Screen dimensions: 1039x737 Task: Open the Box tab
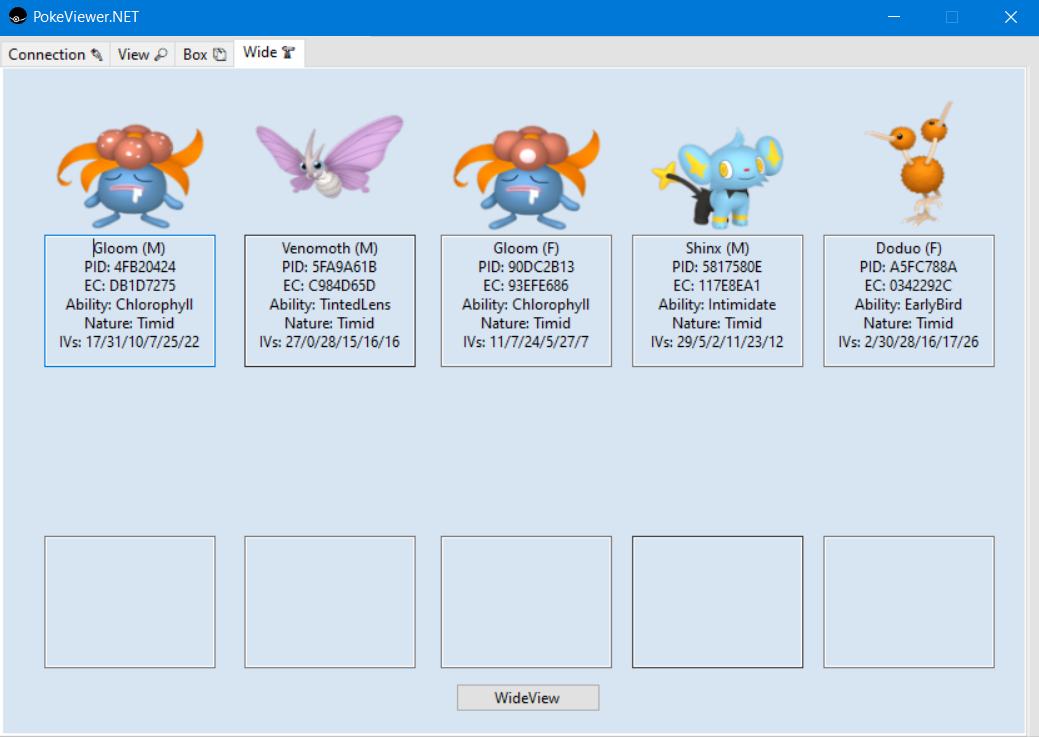point(204,54)
